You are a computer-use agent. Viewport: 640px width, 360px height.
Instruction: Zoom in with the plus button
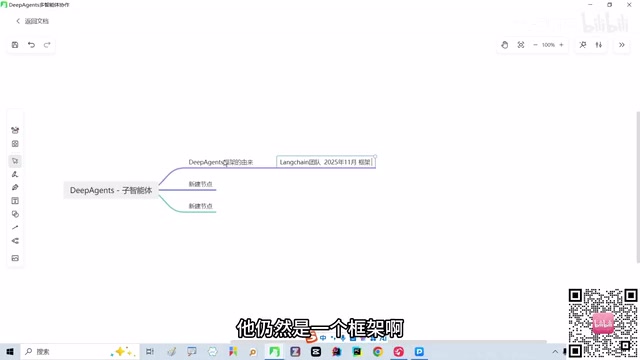(x=561, y=45)
